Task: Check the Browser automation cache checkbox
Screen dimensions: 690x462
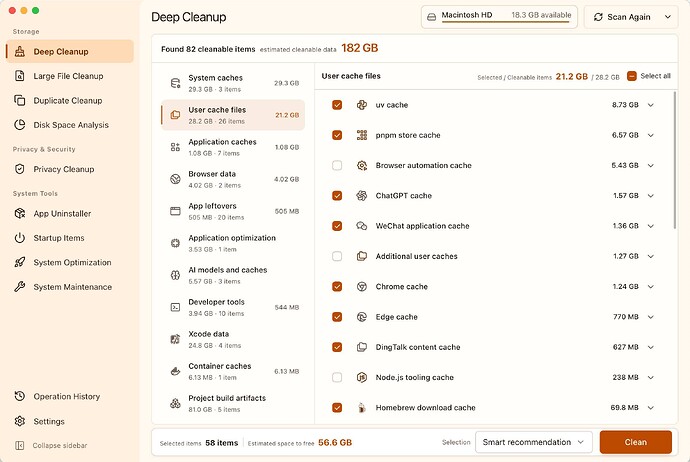Action: point(337,165)
